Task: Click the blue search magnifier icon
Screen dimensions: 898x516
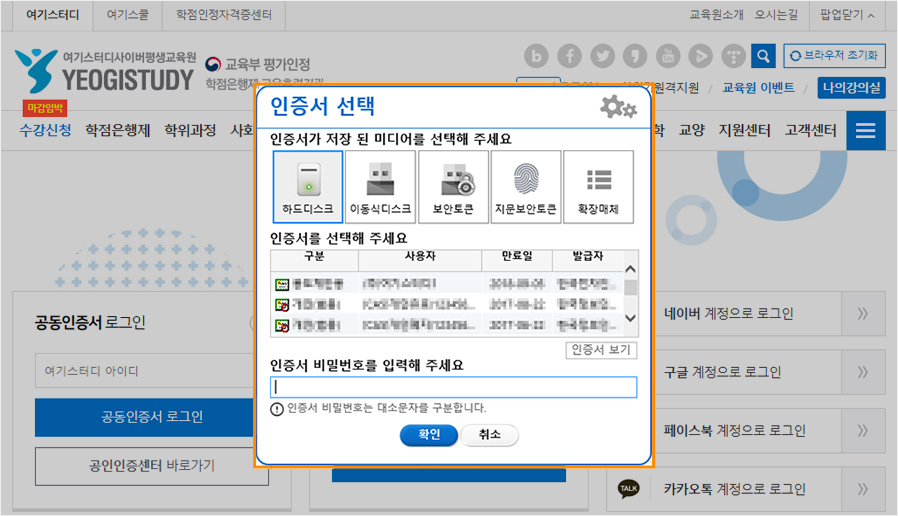Action: click(763, 56)
